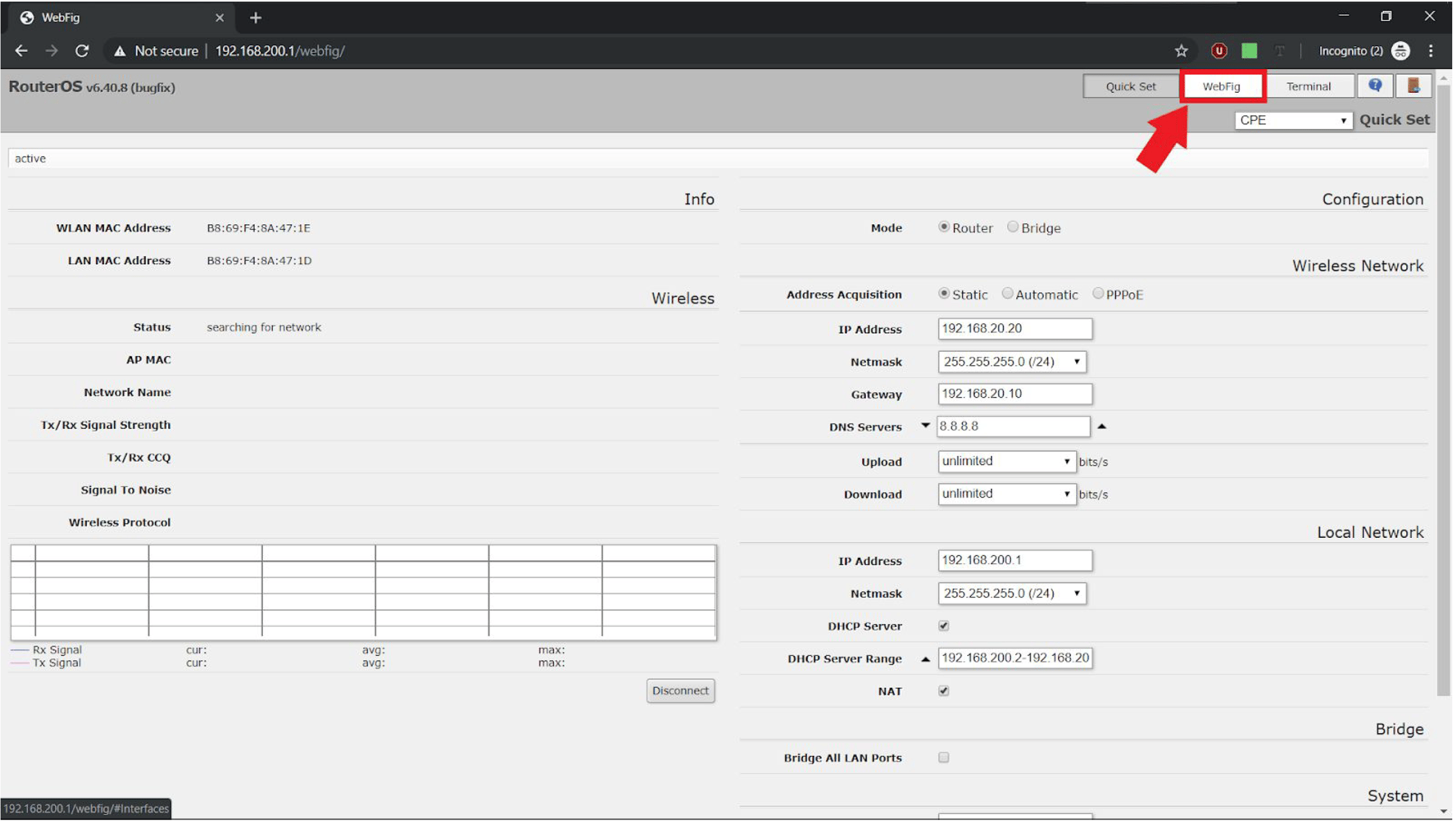Image resolution: width=1456 pixels, height=821 pixels.
Task: Click the green square extension icon
Action: pyautogui.click(x=1249, y=51)
